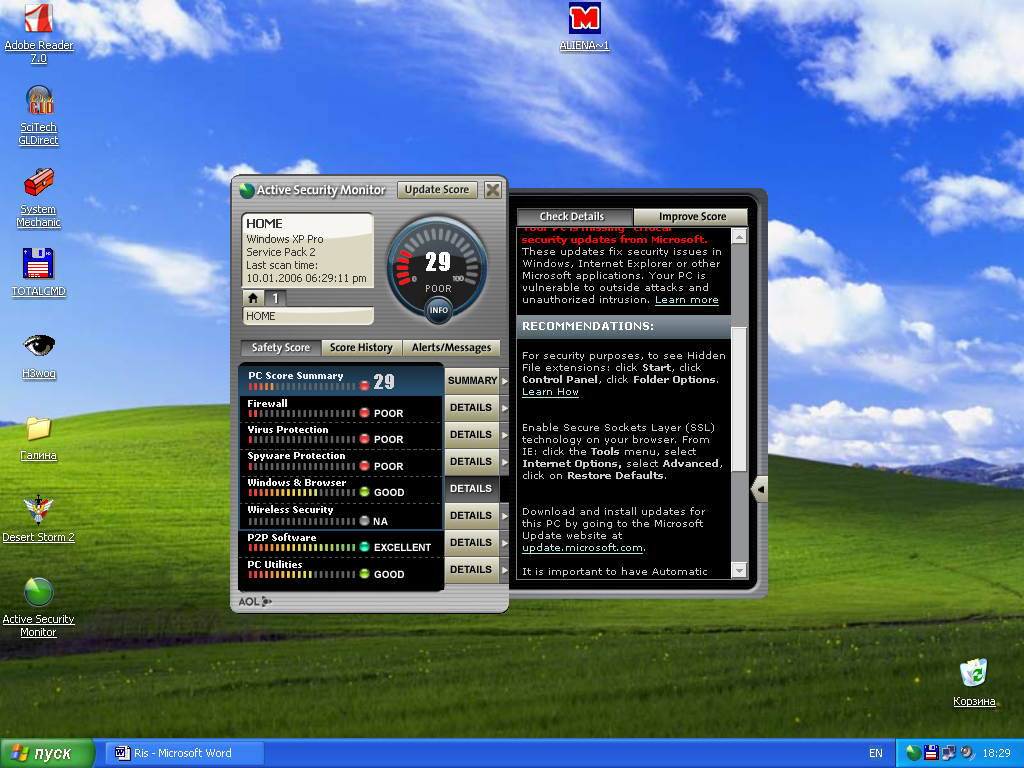Open the Корзина recycle bin
Screen dimensions: 1024x768
point(974,683)
